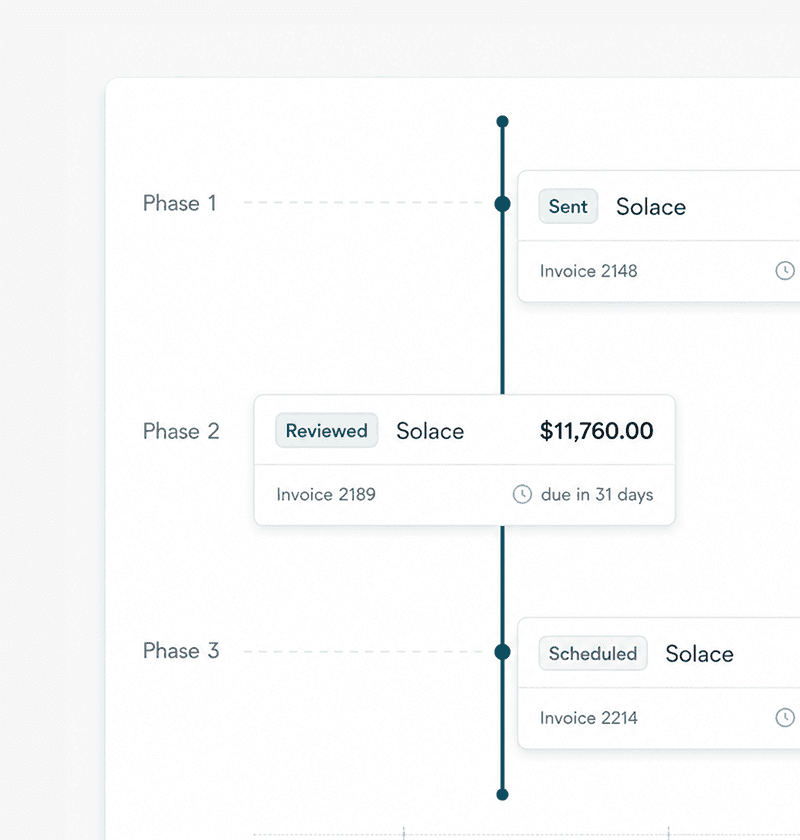Open the Phase 3 label
The width and height of the screenshot is (800, 840).
pos(181,651)
